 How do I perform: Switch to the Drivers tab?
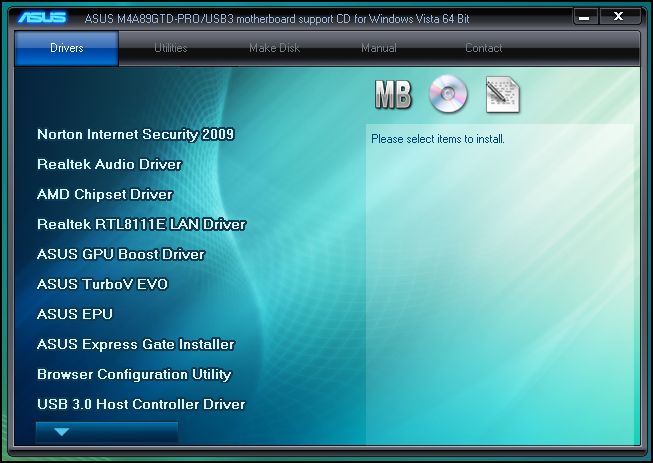tap(67, 48)
